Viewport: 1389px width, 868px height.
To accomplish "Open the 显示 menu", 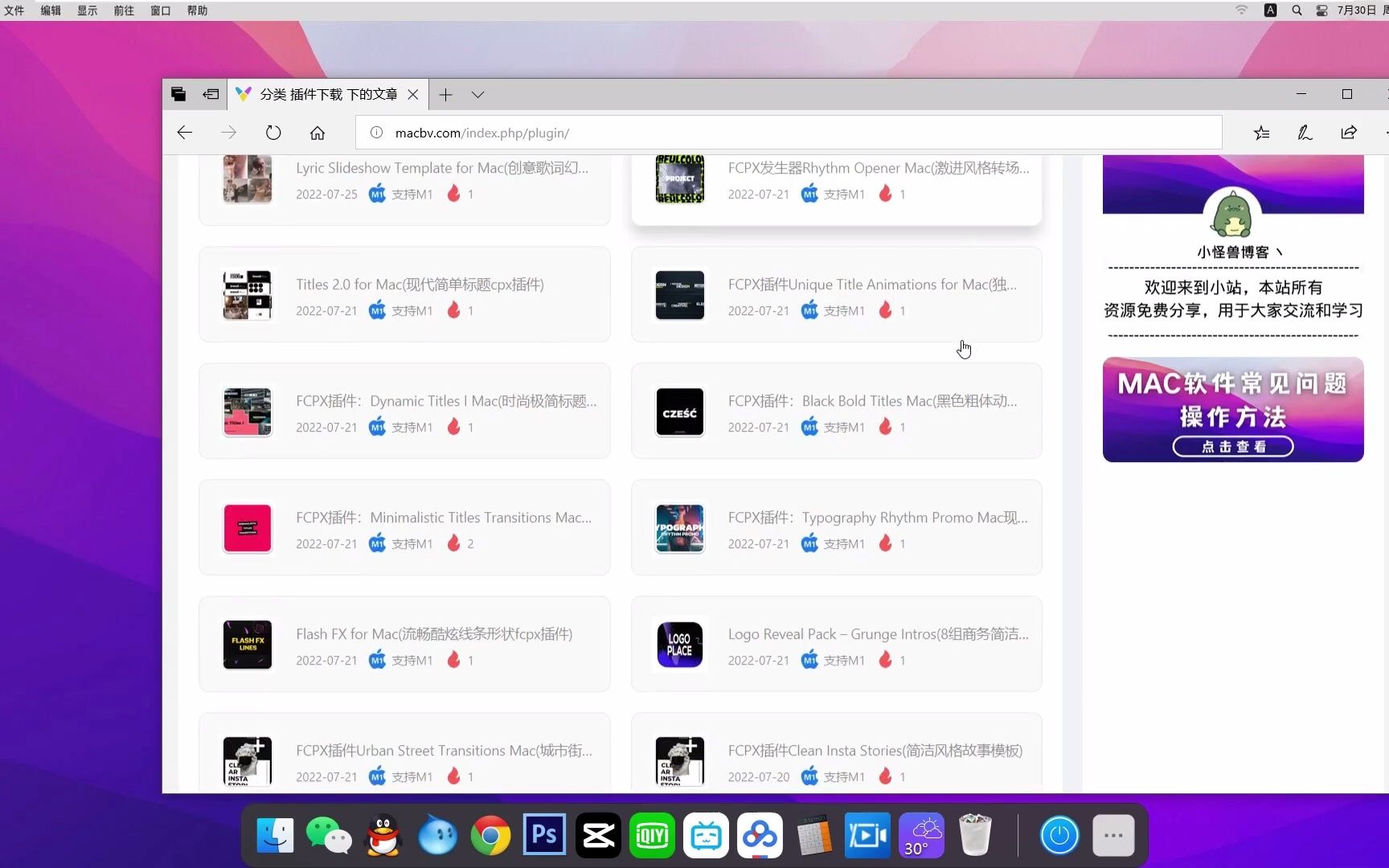I will pyautogui.click(x=88, y=10).
